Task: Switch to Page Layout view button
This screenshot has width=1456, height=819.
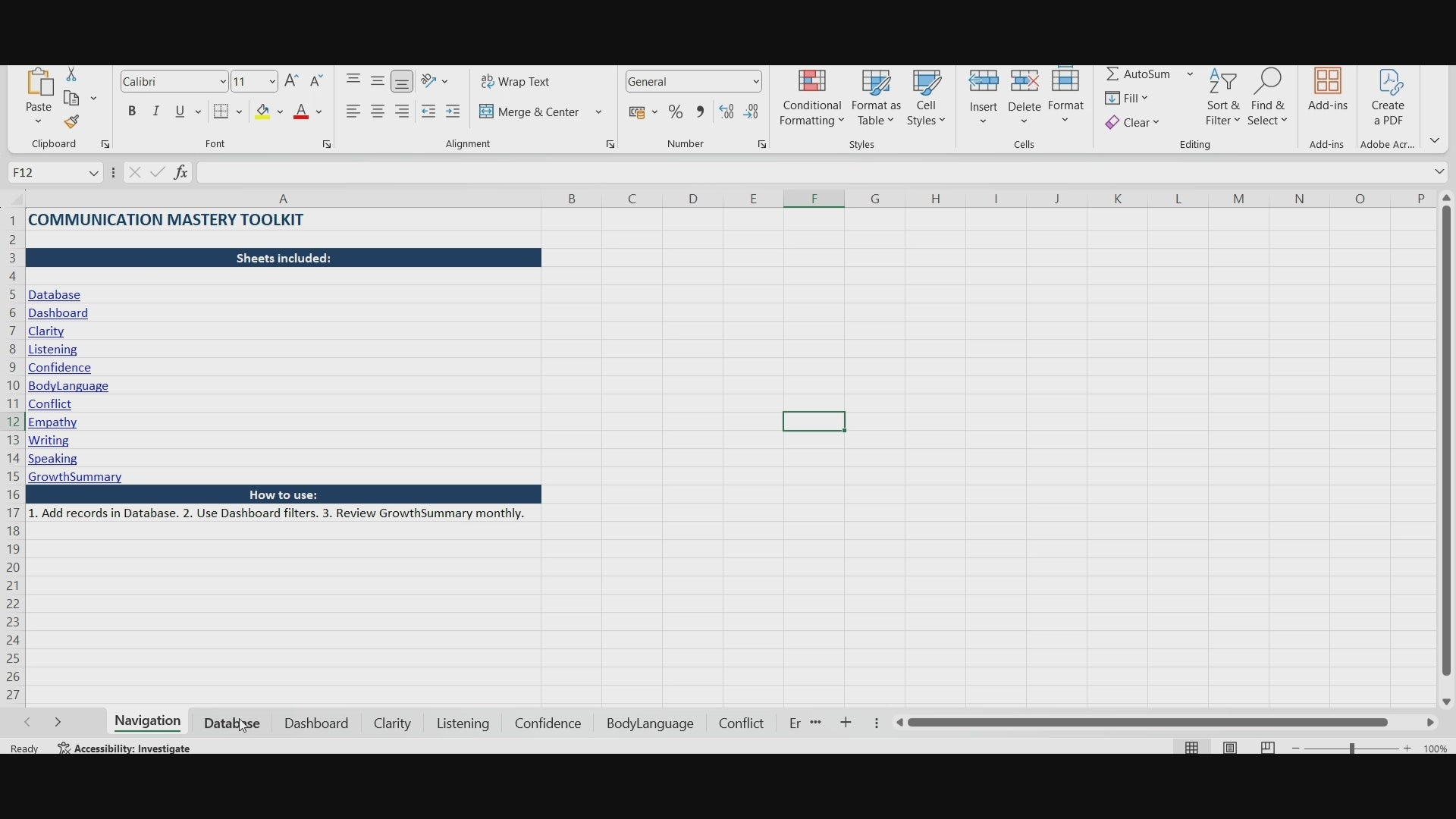Action: click(x=1231, y=748)
